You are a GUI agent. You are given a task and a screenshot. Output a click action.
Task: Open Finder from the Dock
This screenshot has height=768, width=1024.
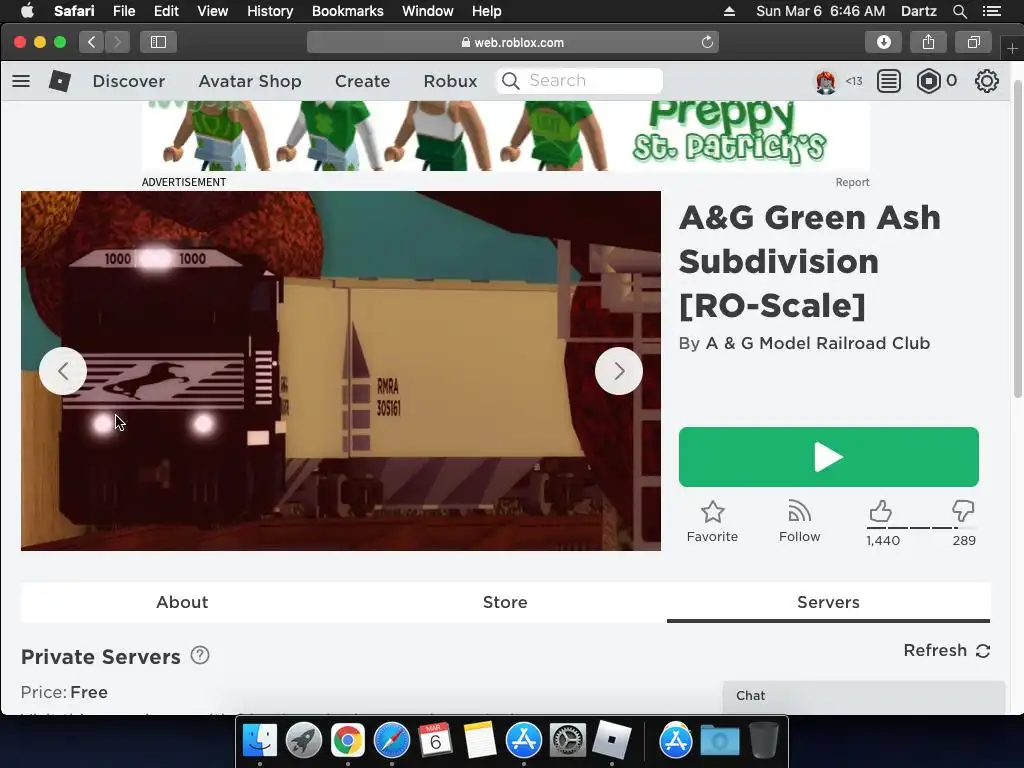coord(260,741)
